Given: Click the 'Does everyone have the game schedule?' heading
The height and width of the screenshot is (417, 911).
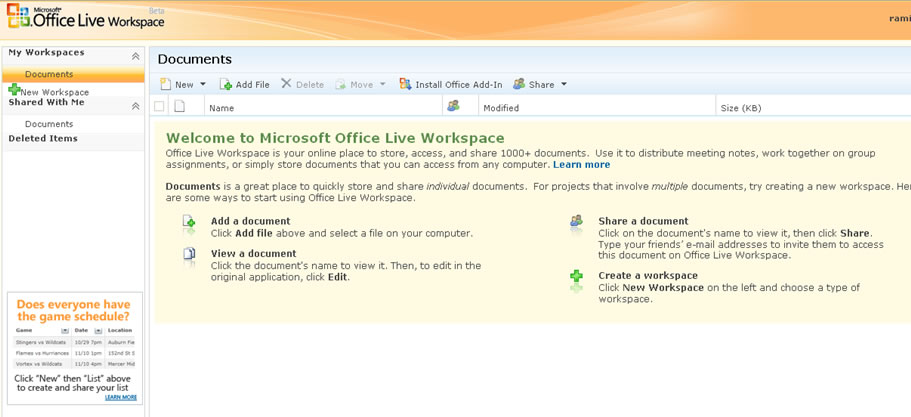Looking at the screenshot, I should point(74,311).
